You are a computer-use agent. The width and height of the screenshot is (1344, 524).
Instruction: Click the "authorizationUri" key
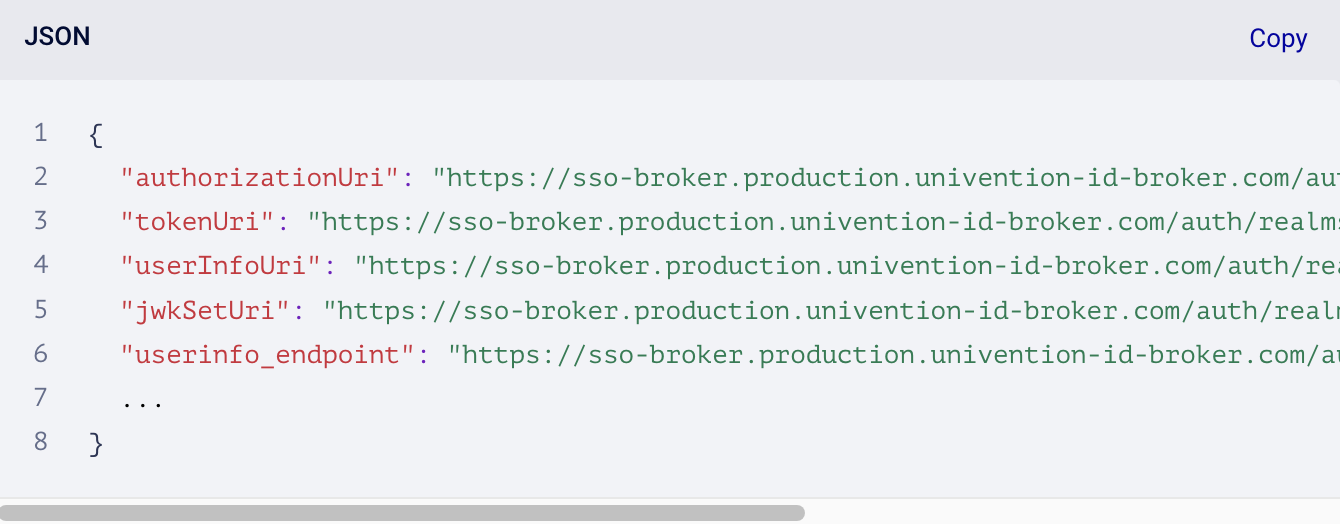(x=259, y=178)
